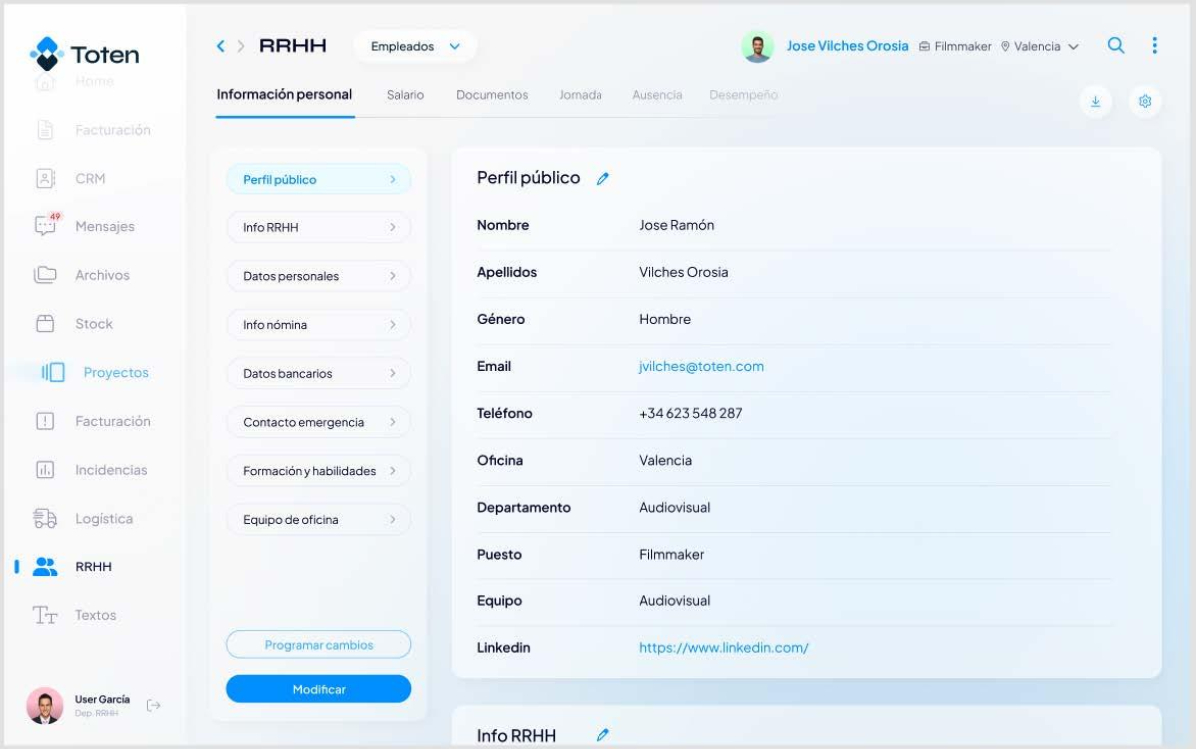The width and height of the screenshot is (1196, 749).
Task: Edit Perfil público with pencil icon
Action: click(x=602, y=179)
